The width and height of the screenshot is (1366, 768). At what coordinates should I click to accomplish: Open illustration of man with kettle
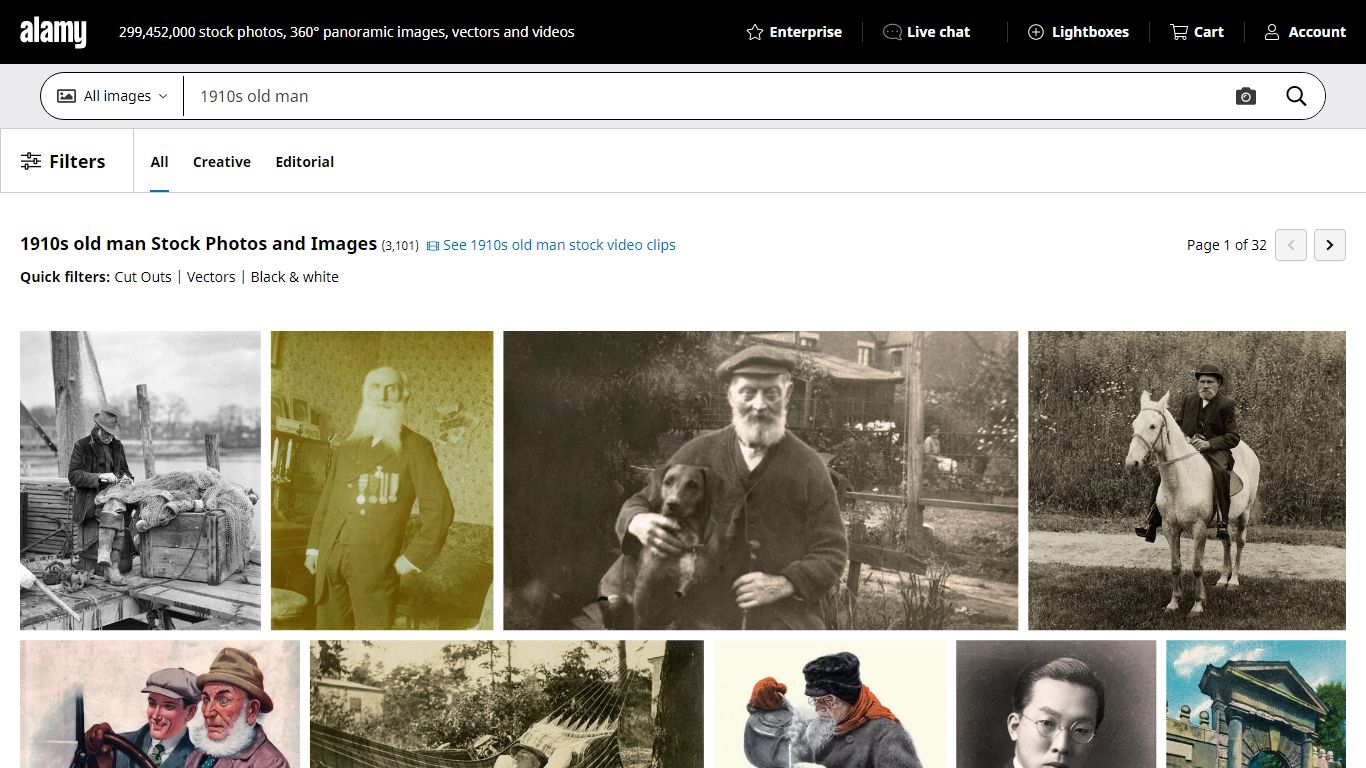[830, 704]
